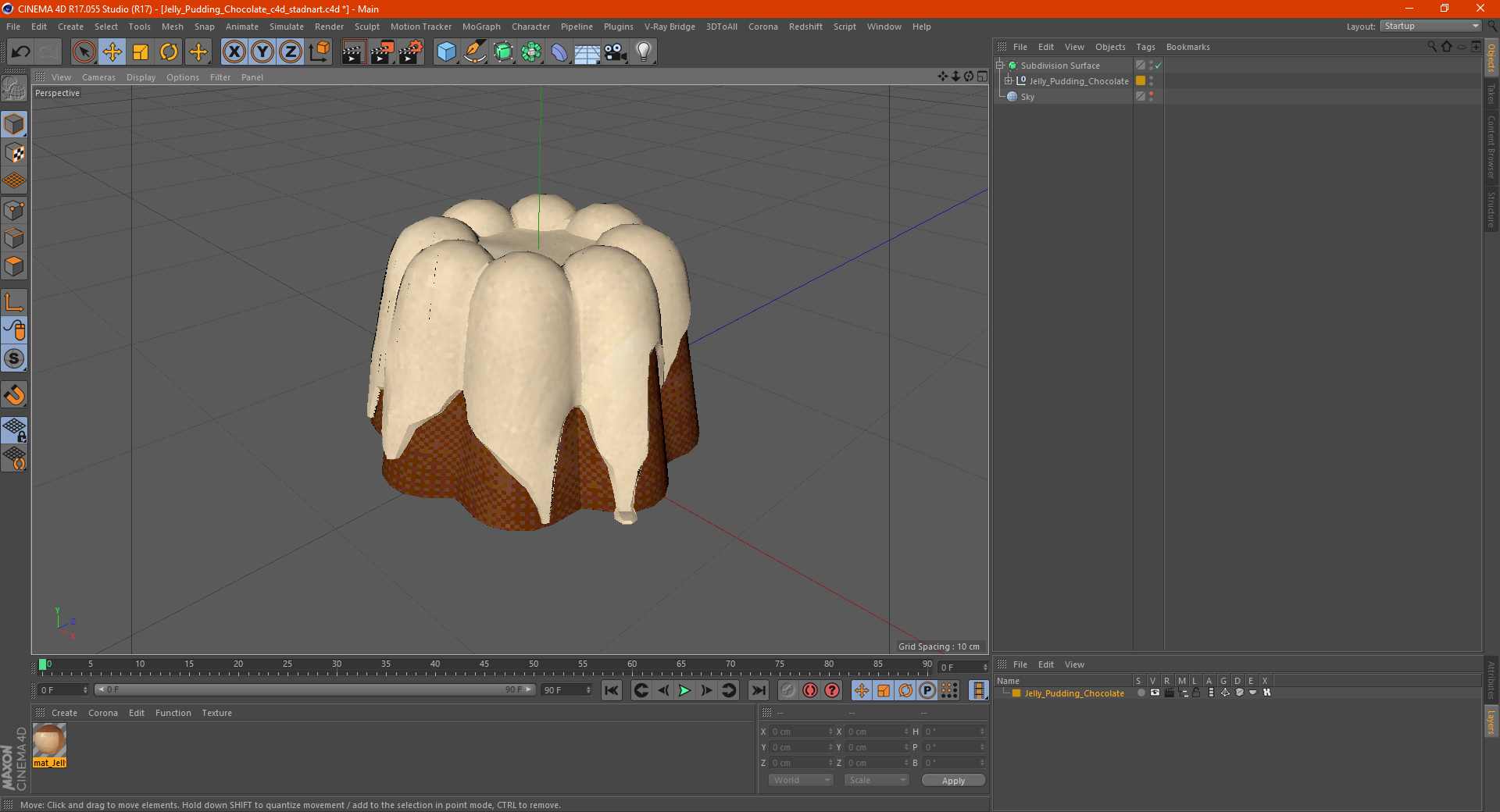Open the Deformer (Bend) icon
Viewport: 1500px width, 812px height.
(559, 52)
